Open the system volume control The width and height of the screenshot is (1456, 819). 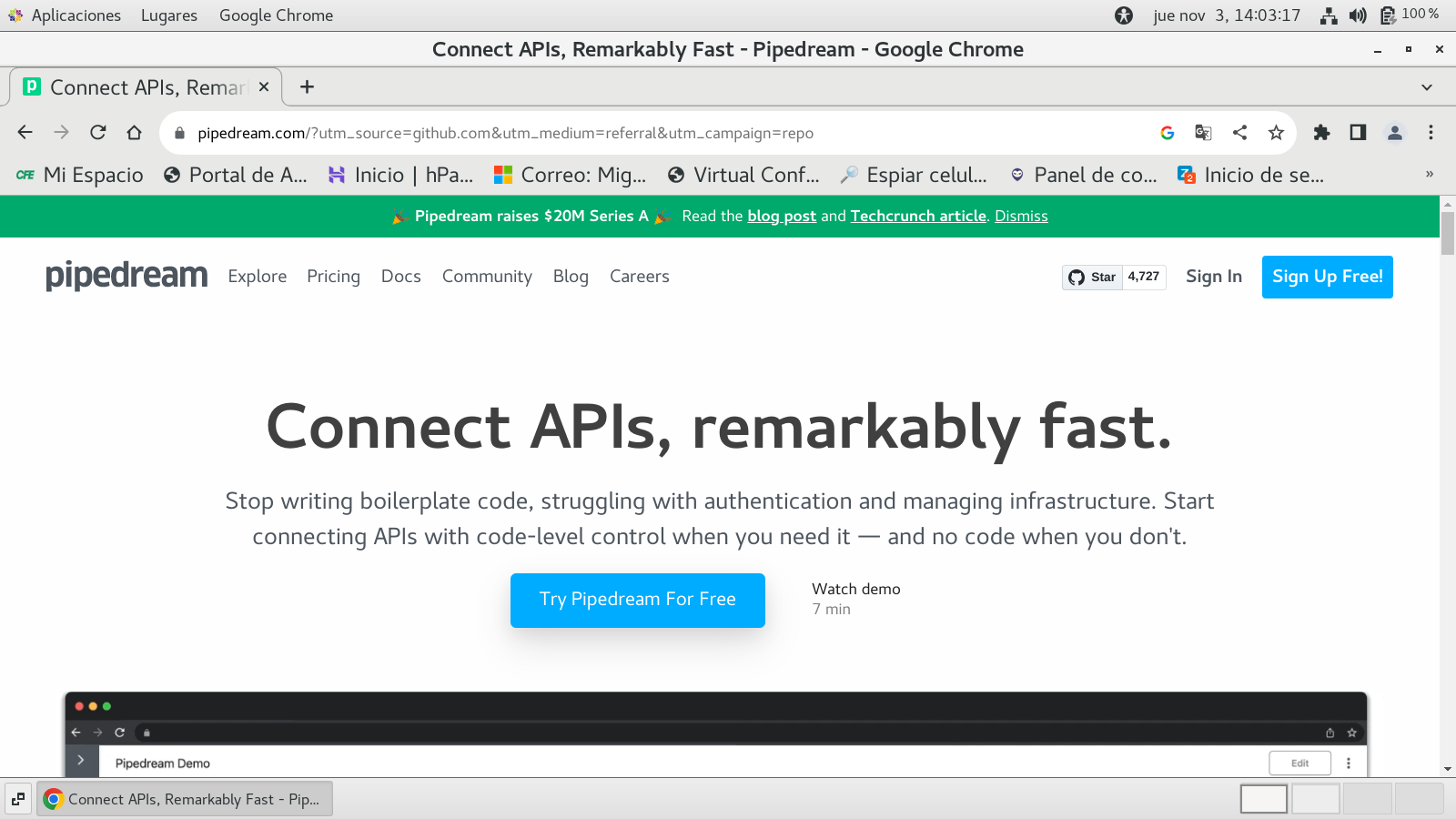coord(1358,15)
